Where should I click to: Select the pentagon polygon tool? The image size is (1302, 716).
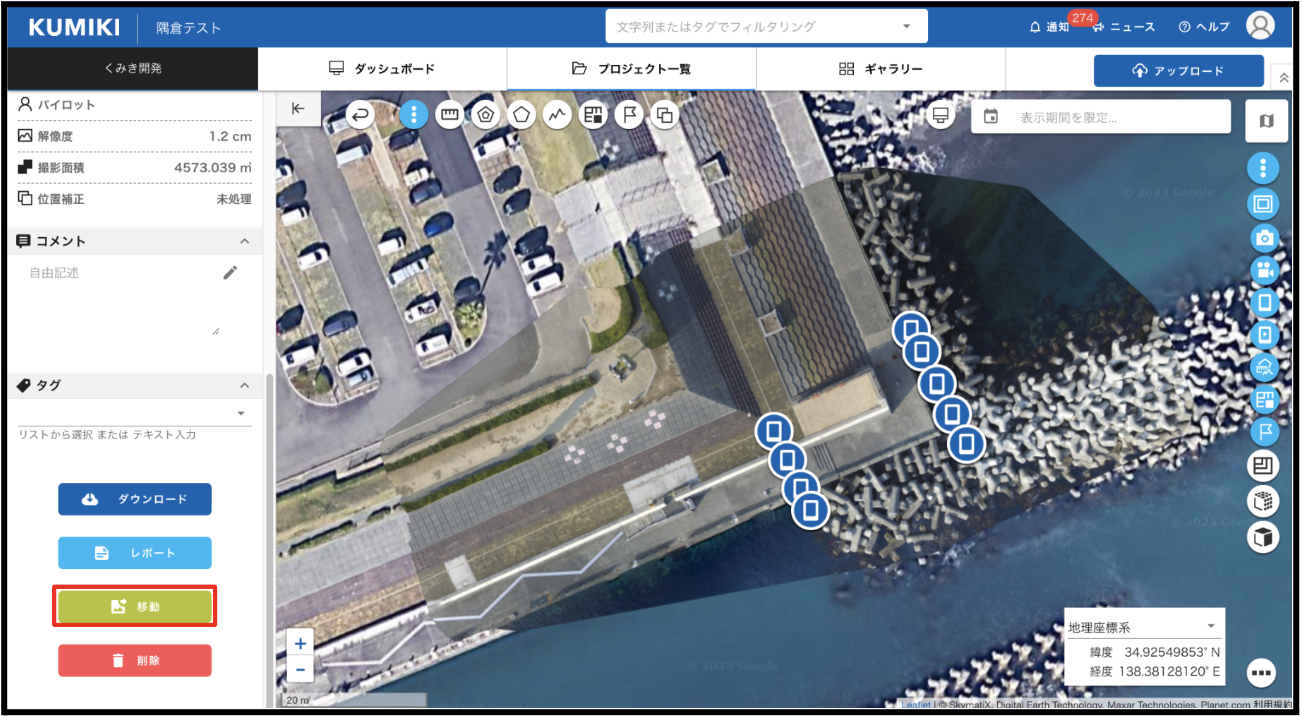522,115
